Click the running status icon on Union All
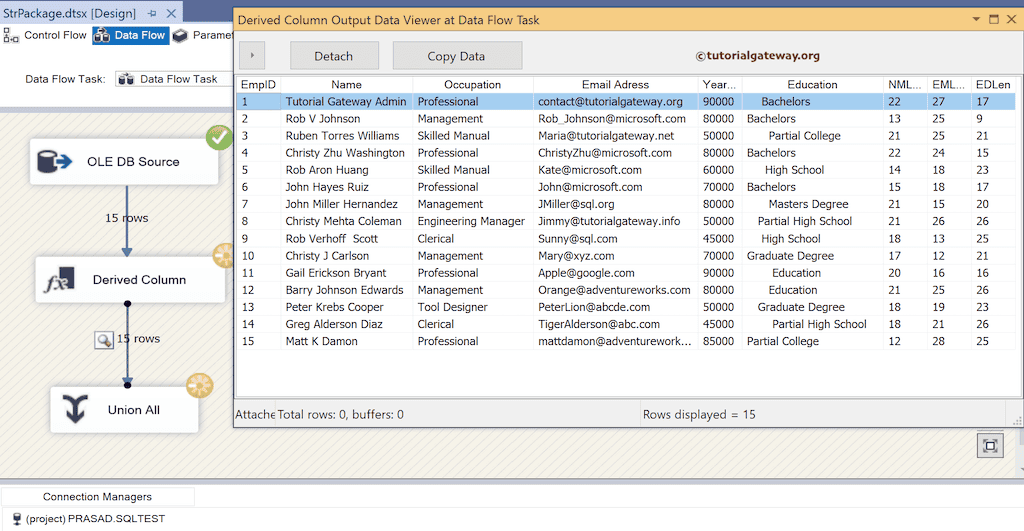Image resolution: width=1024 pixels, height=531 pixels. (x=199, y=385)
